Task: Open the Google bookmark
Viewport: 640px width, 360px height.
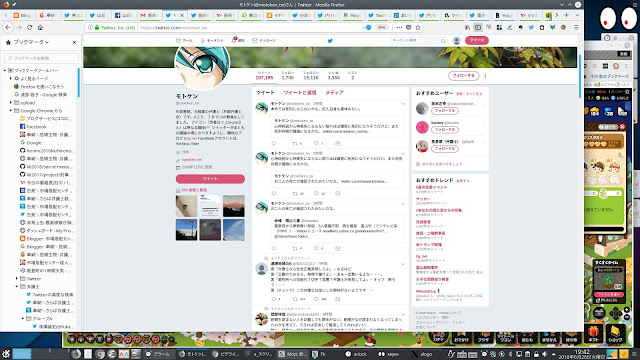Action: click(x=34, y=142)
